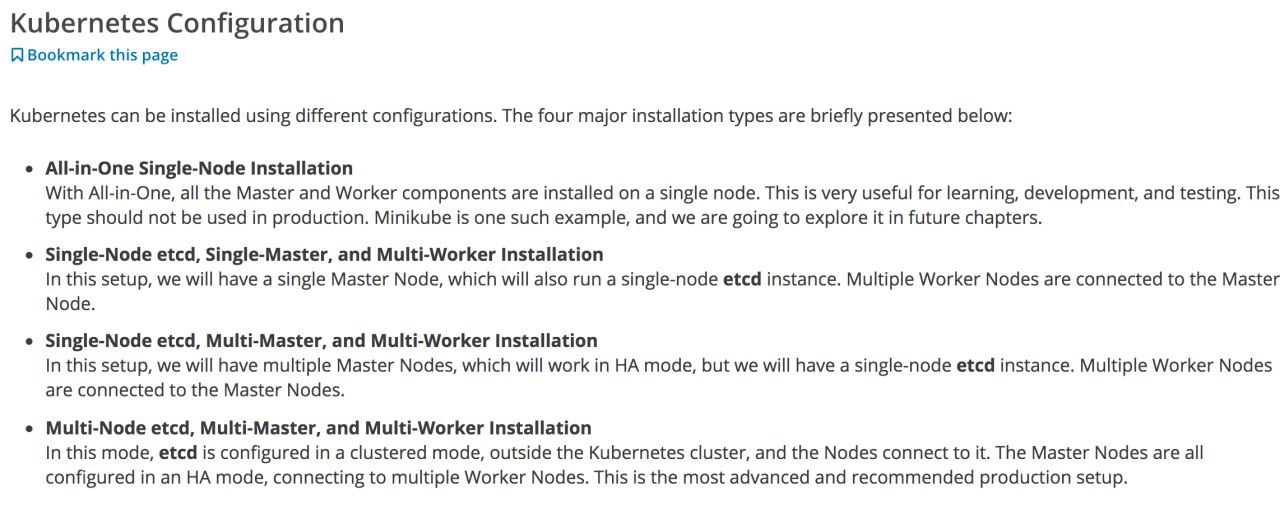Click the intro sentence about four installation types
This screenshot has height=515, width=1280.
tap(511, 116)
